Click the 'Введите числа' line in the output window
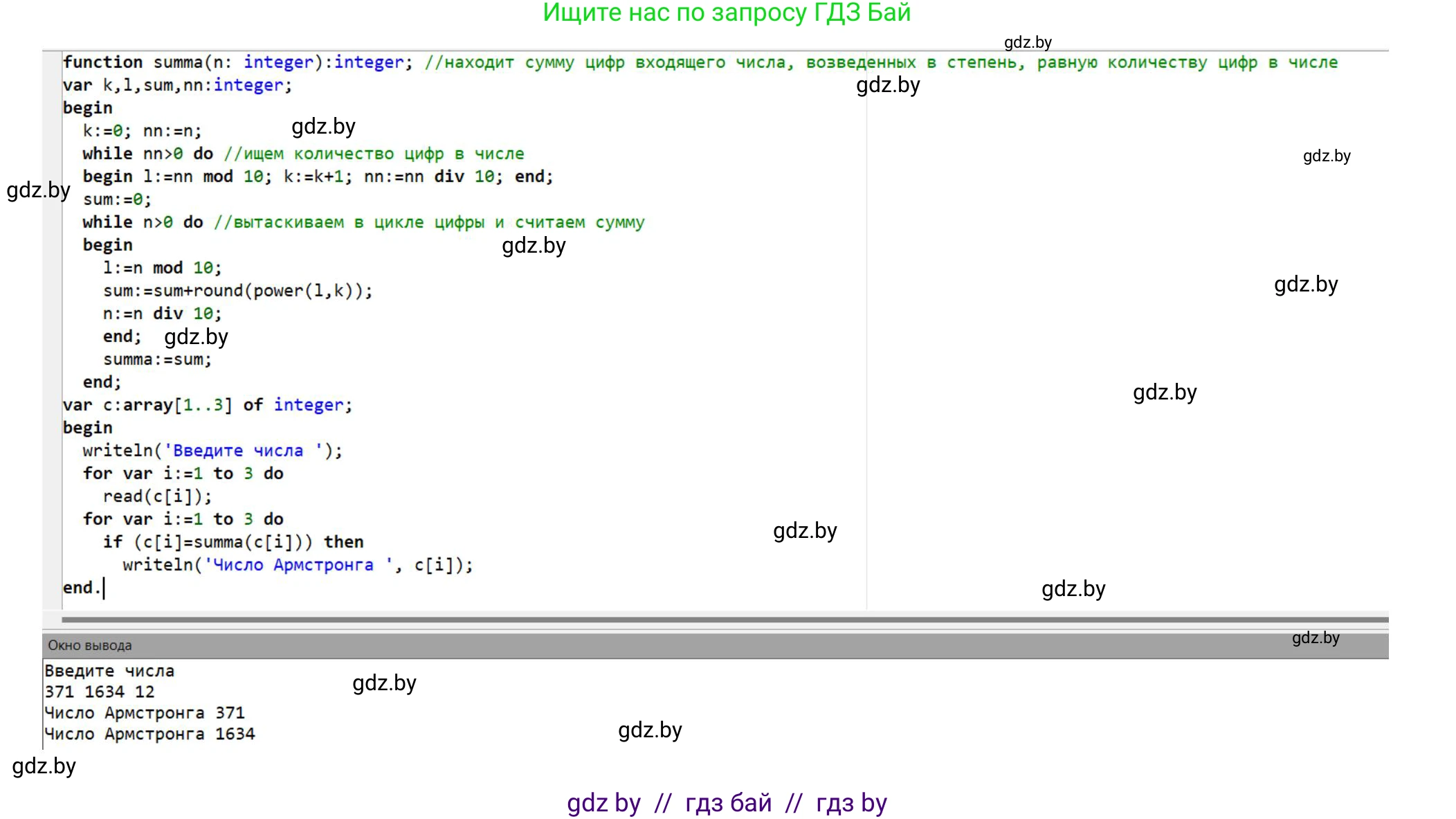This screenshot has width=1456, height=819. pyautogui.click(x=109, y=671)
